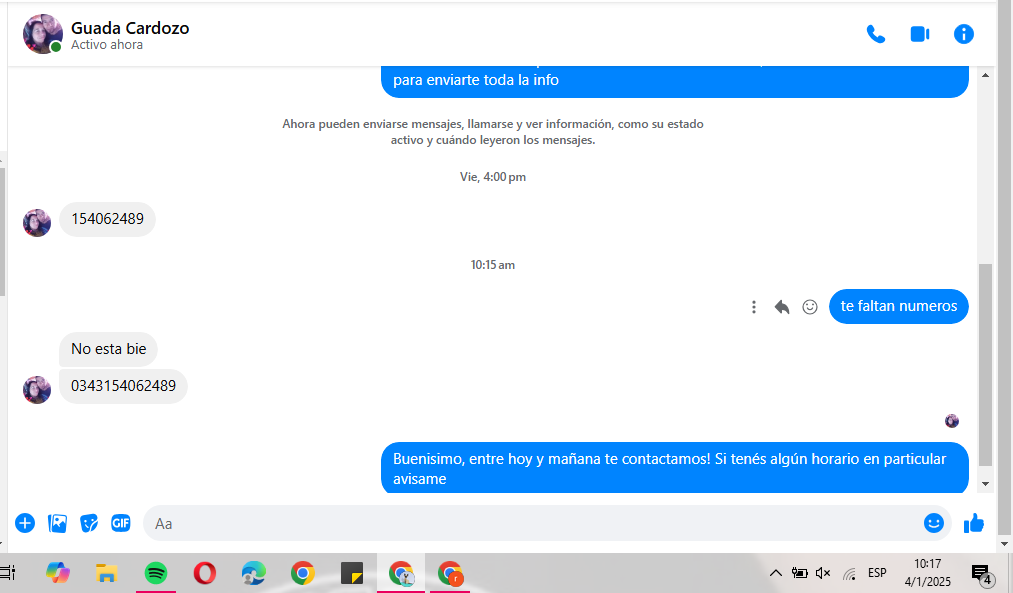Attach a photo using the image icon
Image resolution: width=1013 pixels, height=593 pixels.
click(x=57, y=523)
